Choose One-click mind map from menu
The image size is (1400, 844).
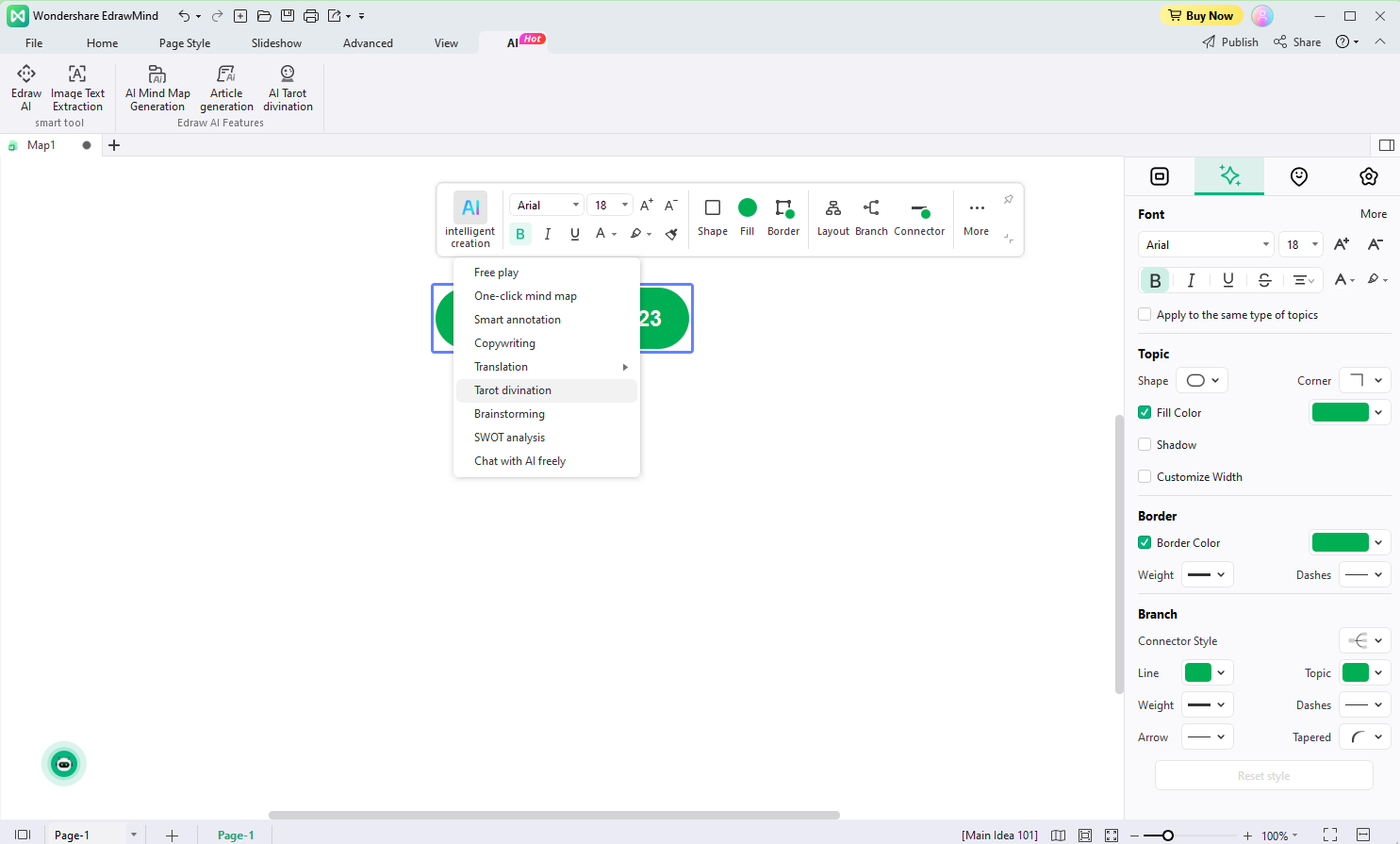(x=547, y=296)
